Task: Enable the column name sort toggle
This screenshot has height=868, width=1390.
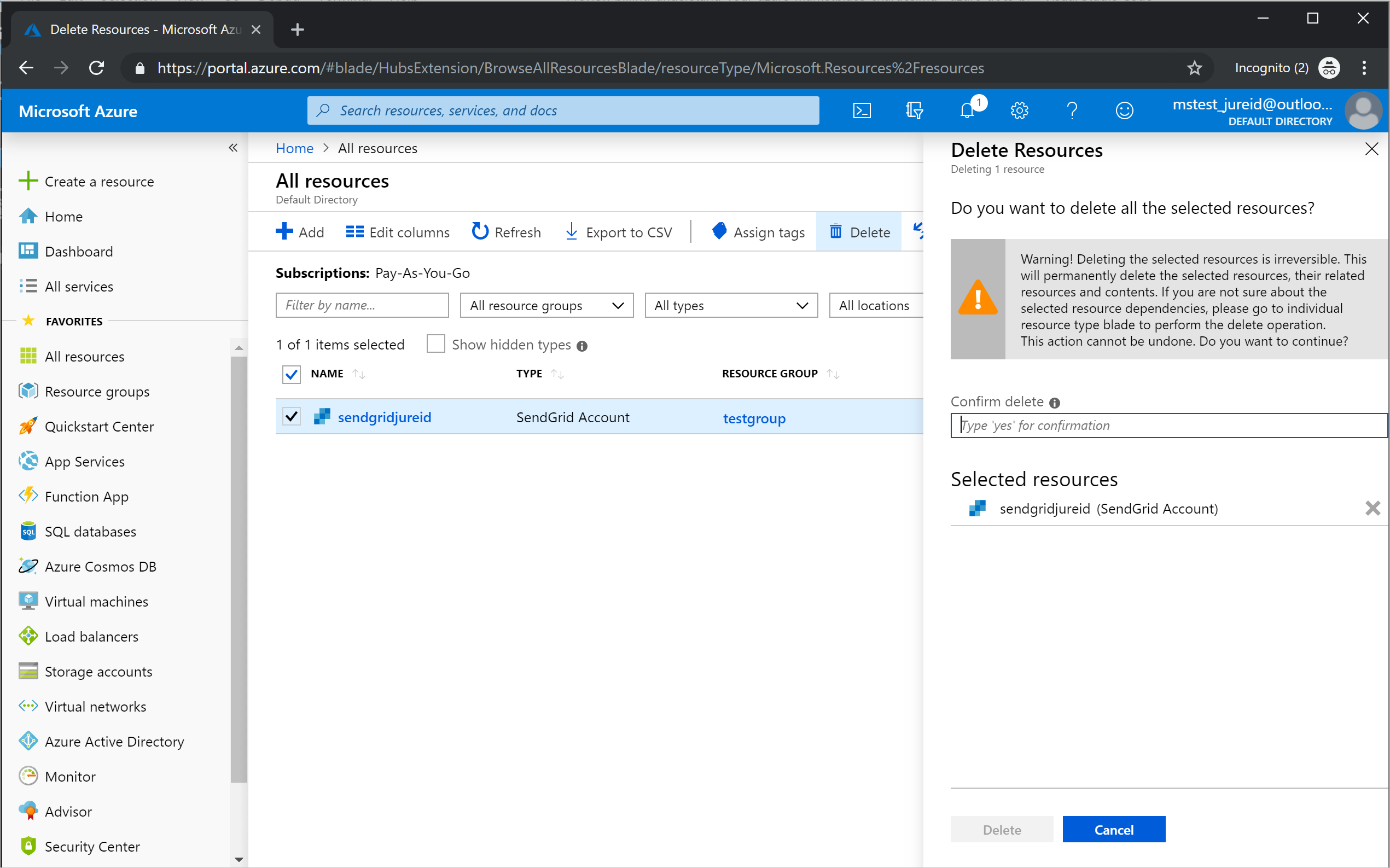Action: (x=357, y=374)
